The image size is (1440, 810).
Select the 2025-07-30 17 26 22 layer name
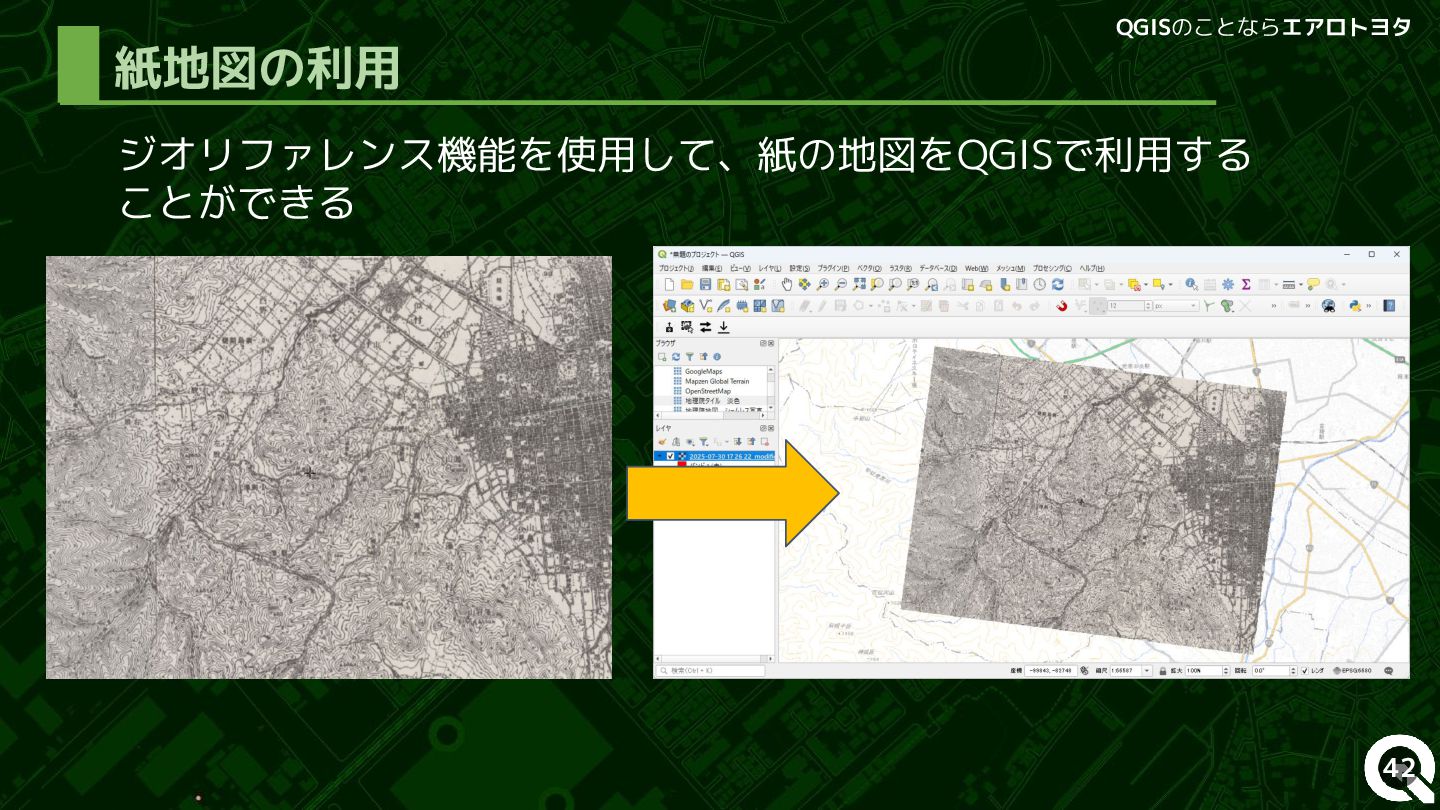click(x=732, y=456)
